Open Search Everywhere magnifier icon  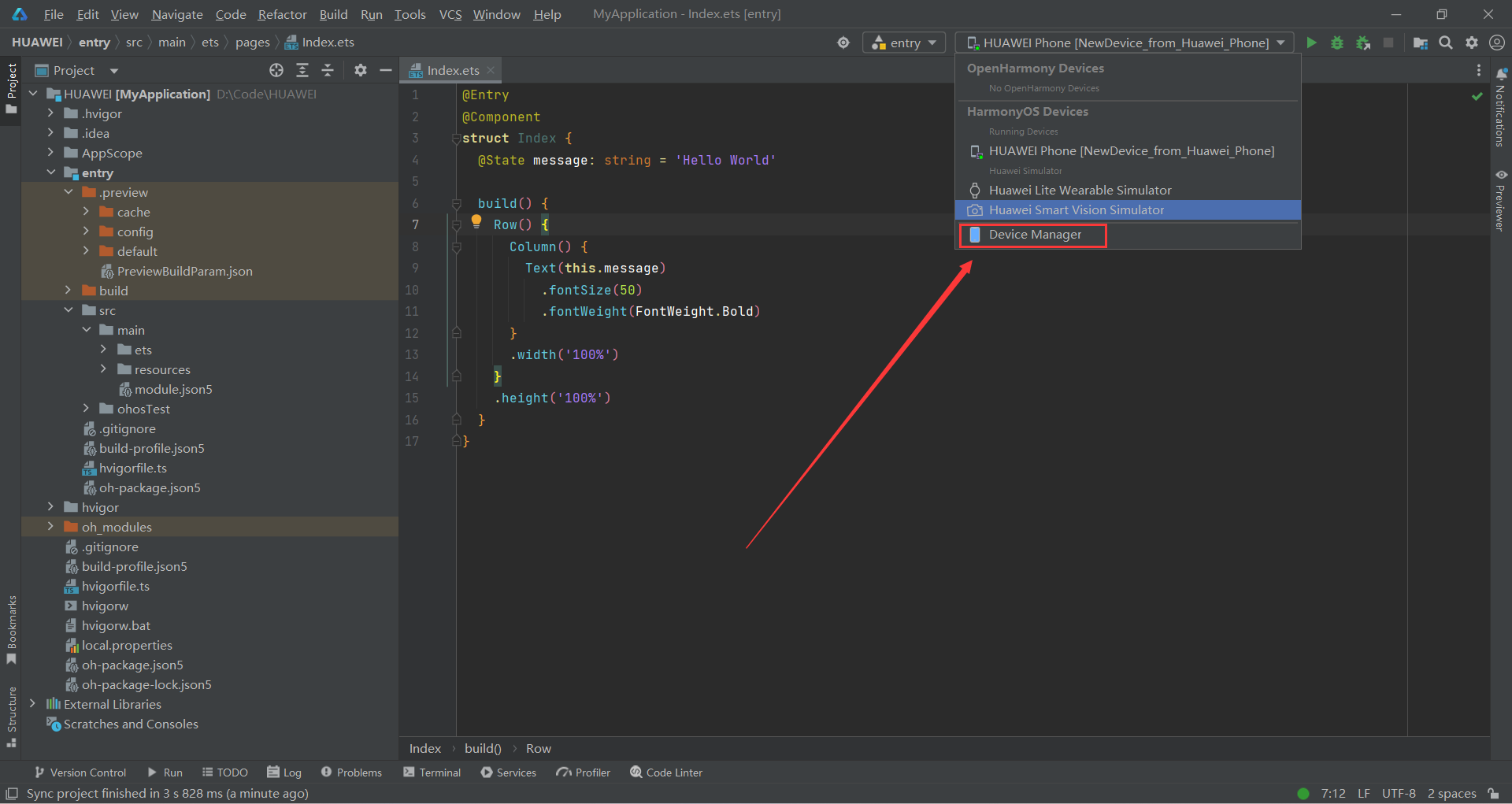click(1446, 43)
